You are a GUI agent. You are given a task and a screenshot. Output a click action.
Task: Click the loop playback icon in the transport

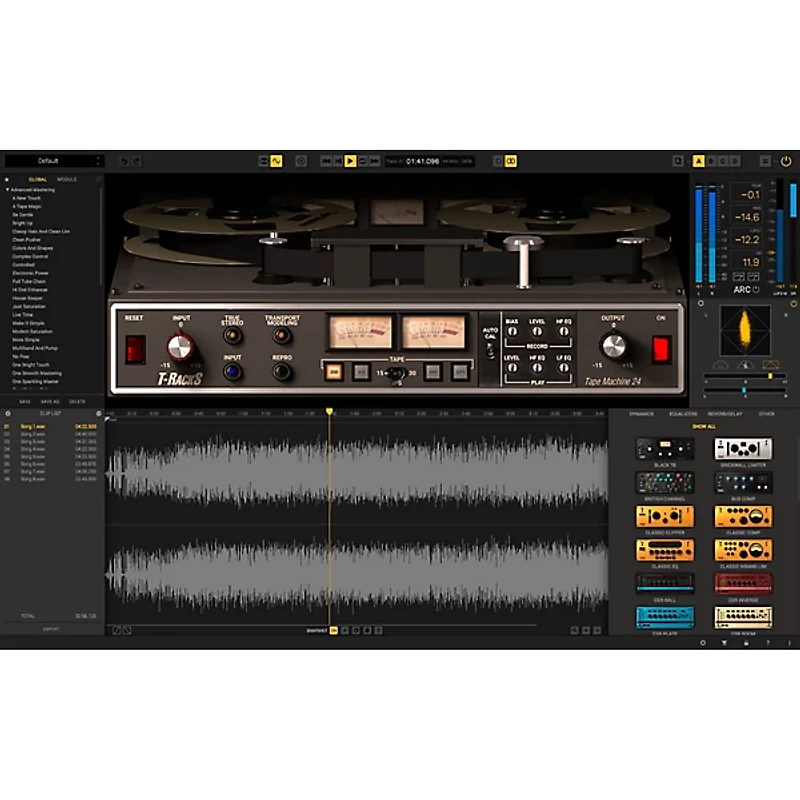click(x=366, y=163)
